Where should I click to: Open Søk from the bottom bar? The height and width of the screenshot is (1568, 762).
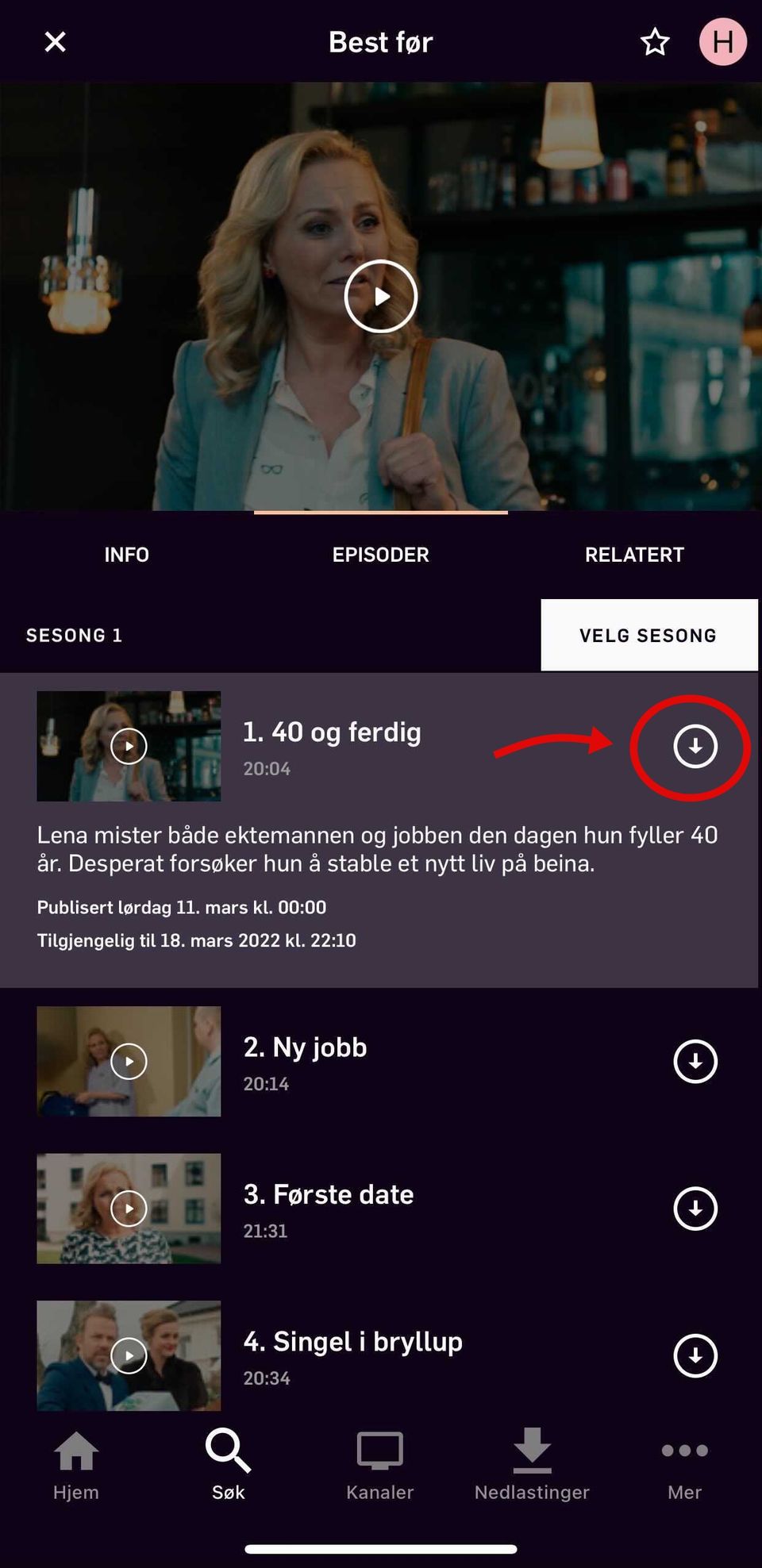[229, 1466]
